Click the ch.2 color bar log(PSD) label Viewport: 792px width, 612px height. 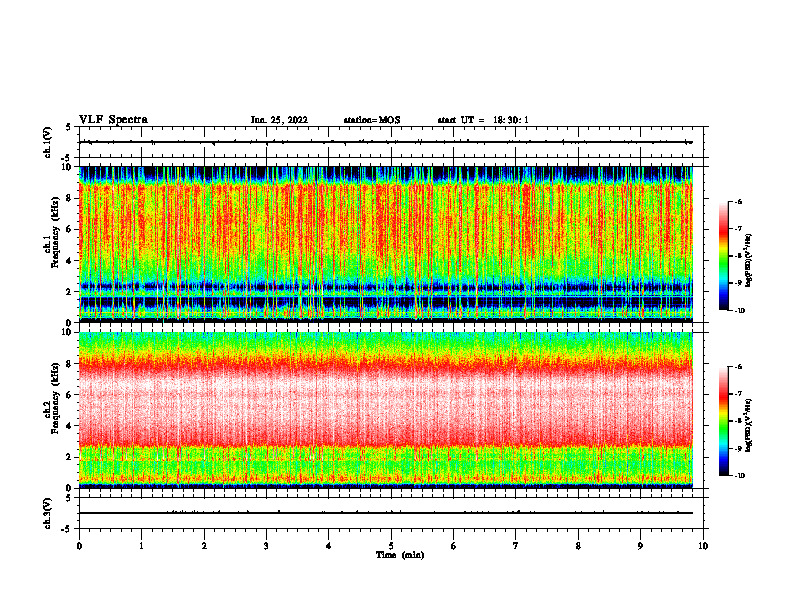(749, 426)
